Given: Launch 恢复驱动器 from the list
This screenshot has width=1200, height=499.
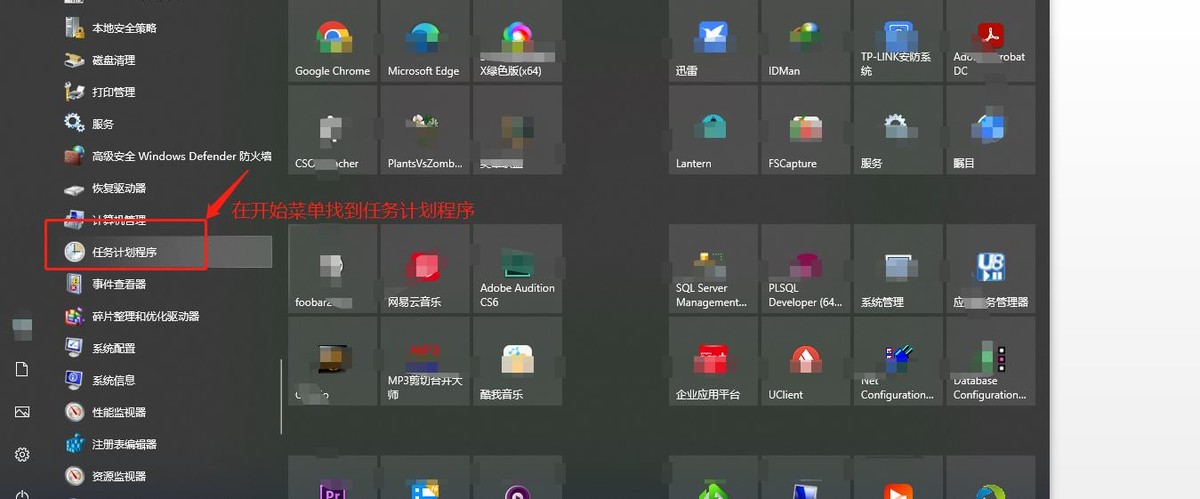Looking at the screenshot, I should [160, 188].
